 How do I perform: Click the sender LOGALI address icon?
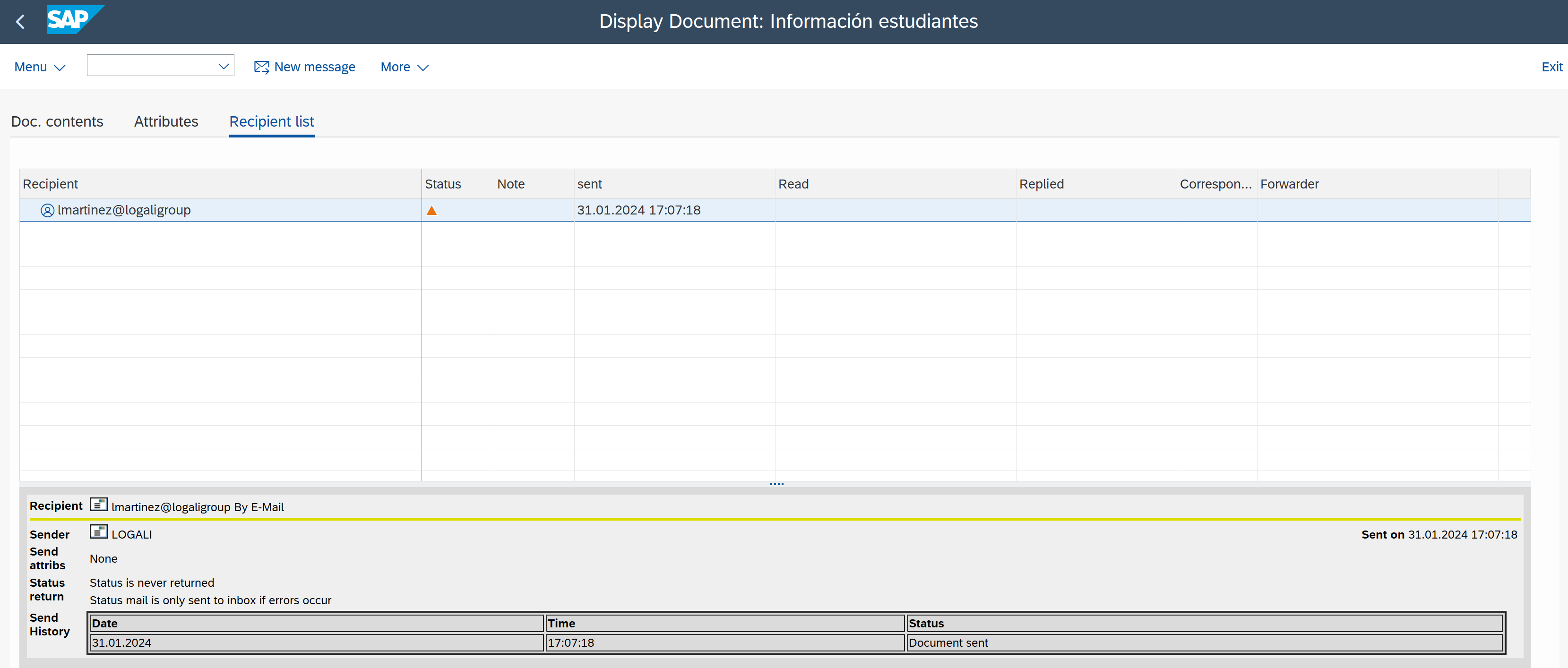[99, 532]
